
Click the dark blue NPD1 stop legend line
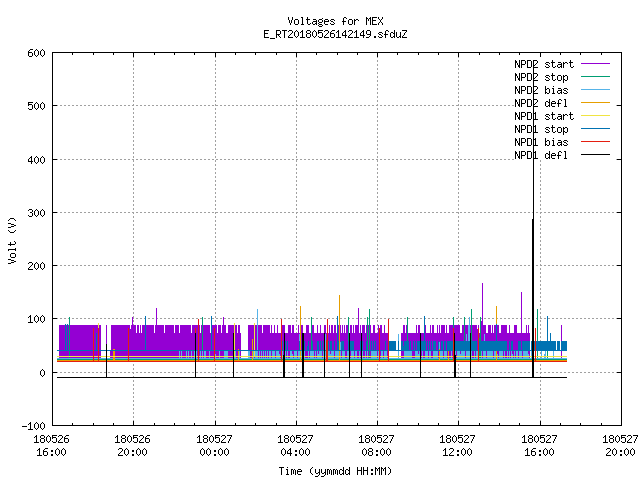point(595,129)
